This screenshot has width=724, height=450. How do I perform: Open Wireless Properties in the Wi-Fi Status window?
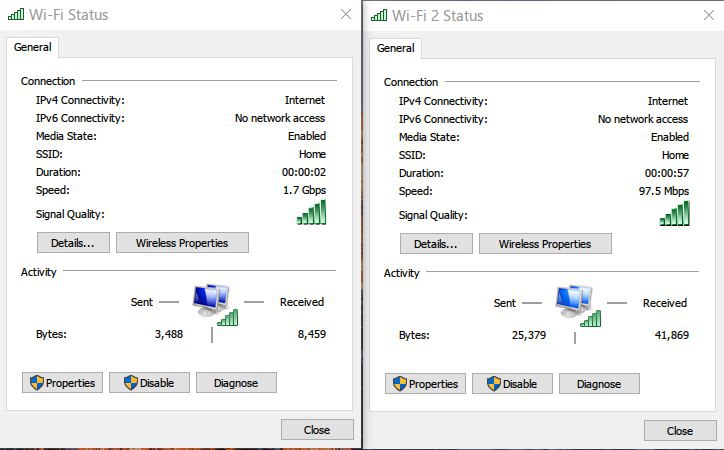(x=182, y=243)
